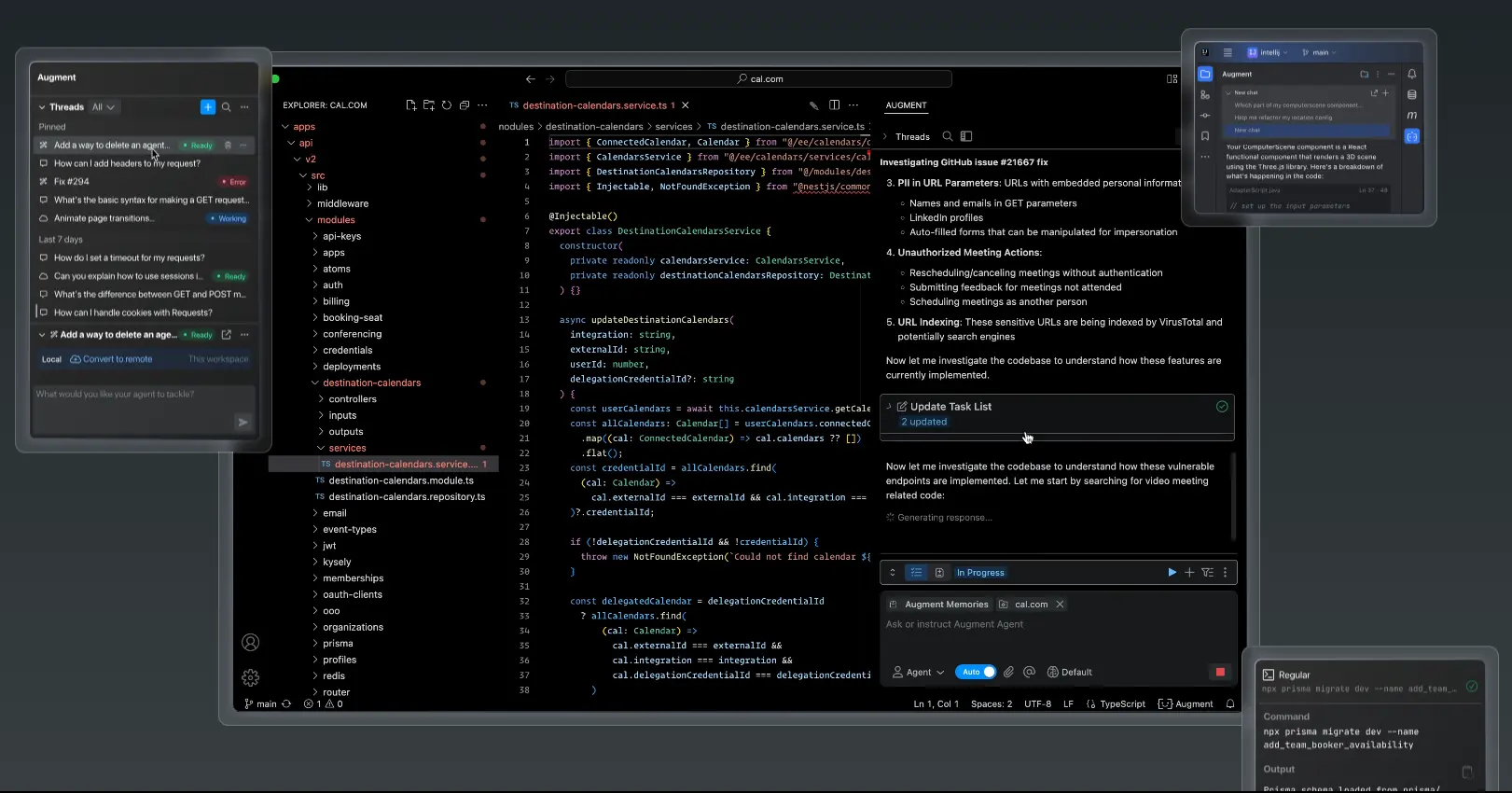Click the paperclip attach file icon
Image resolution: width=1512 pixels, height=793 pixels.
1008,672
